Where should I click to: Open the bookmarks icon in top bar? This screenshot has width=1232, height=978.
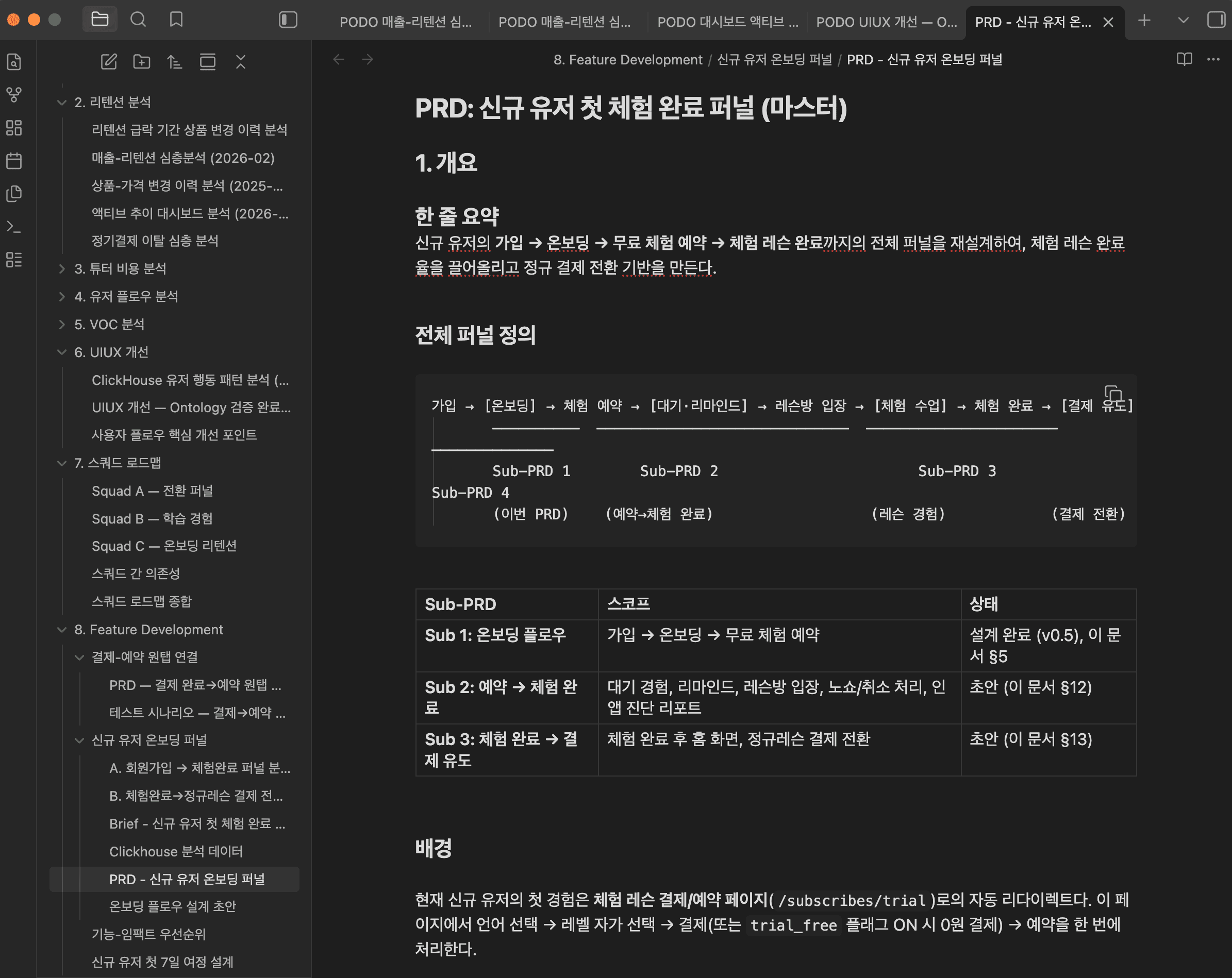point(176,20)
